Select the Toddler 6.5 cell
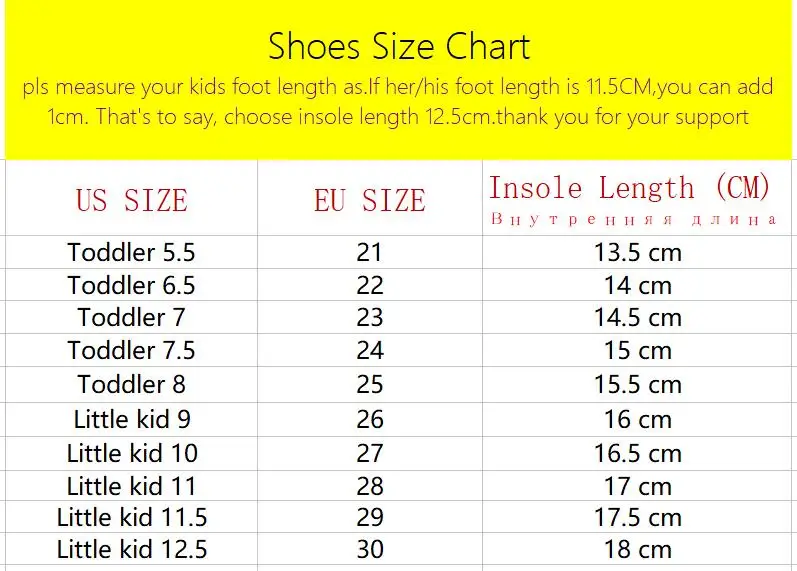The image size is (797, 571). (131, 285)
